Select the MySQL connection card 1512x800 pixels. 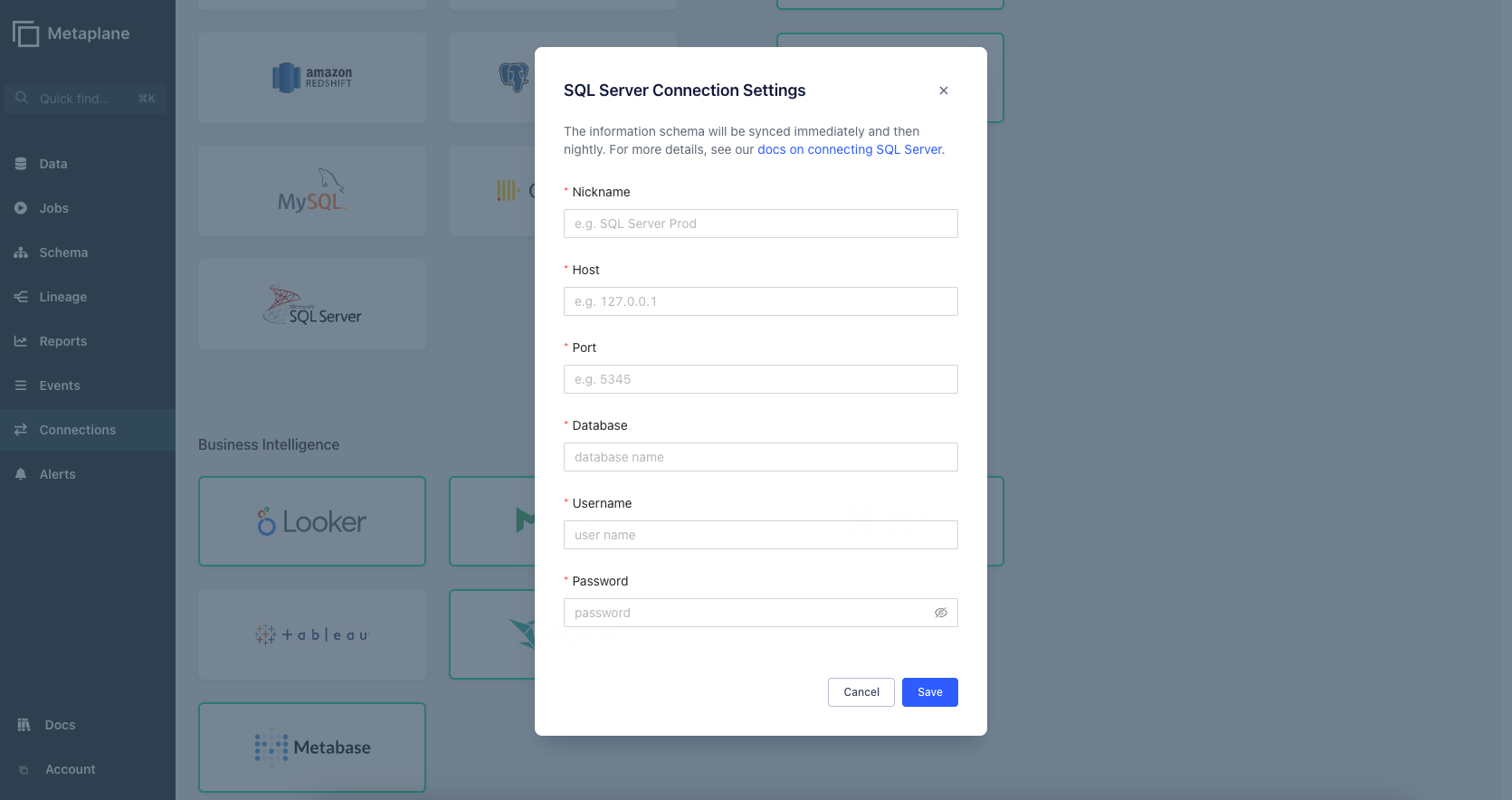[x=312, y=191]
